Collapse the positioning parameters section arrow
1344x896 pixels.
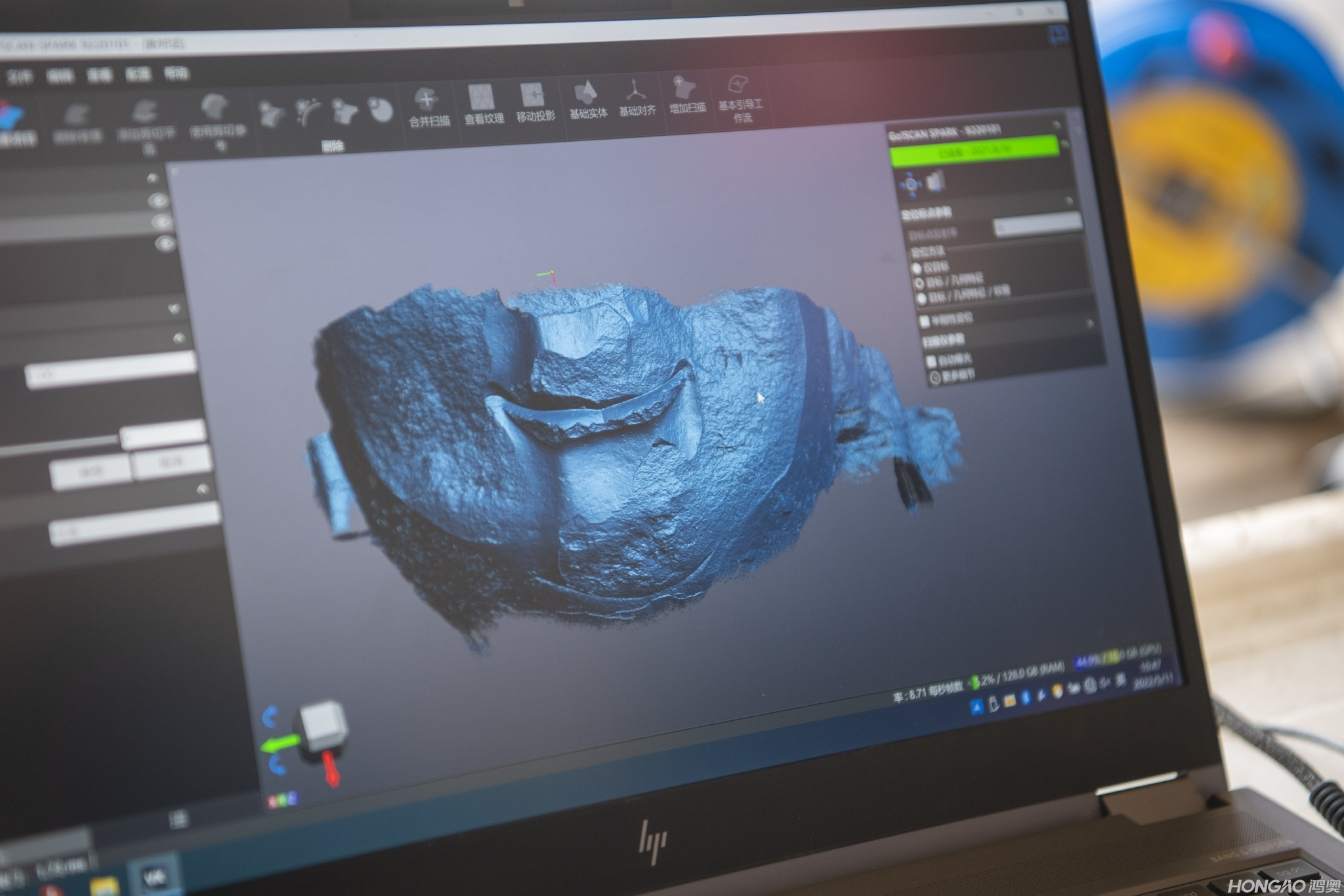click(1068, 202)
